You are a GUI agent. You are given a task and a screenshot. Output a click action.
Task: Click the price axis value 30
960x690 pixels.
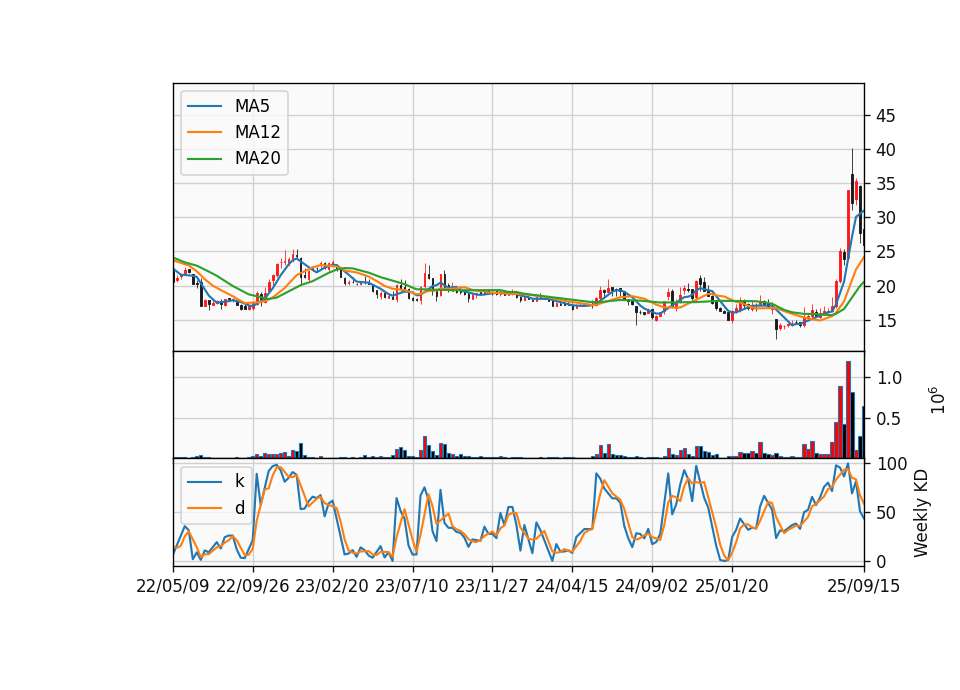pos(886,218)
